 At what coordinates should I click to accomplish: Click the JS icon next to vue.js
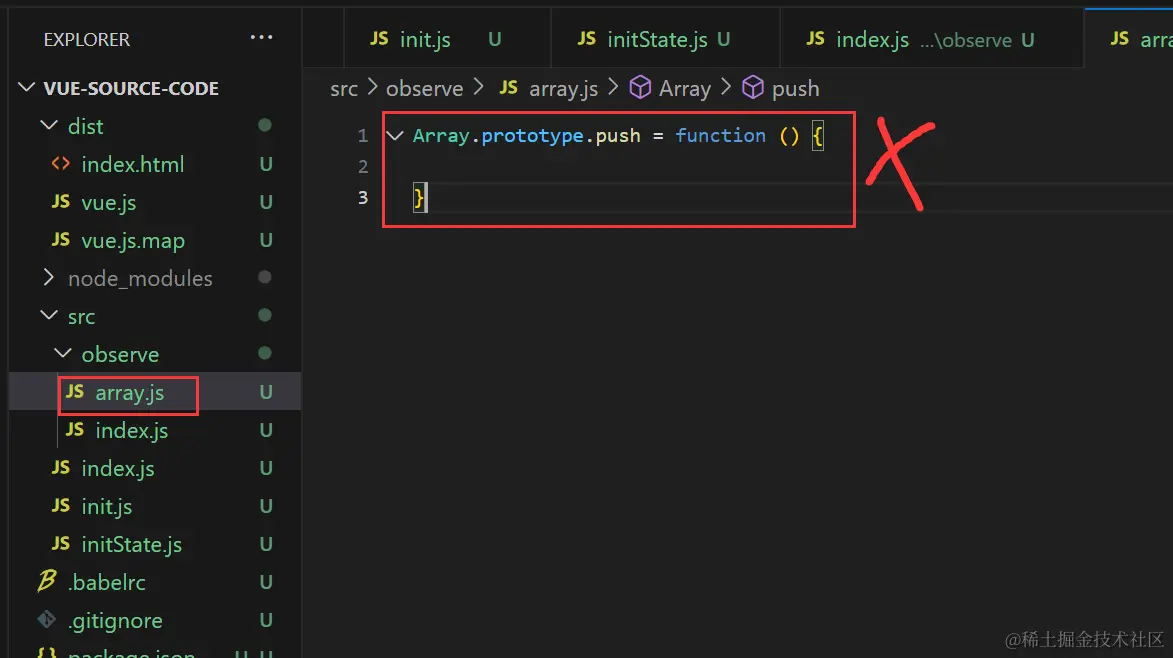[x=61, y=202]
